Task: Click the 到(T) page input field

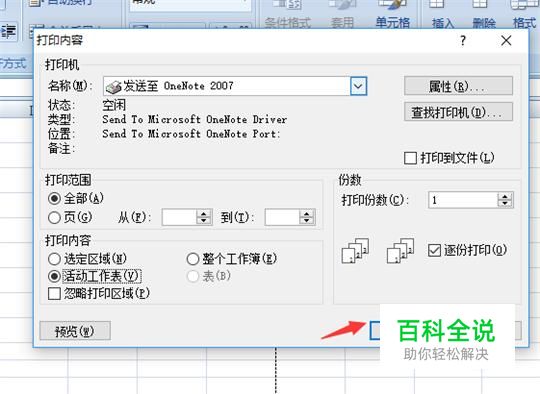Action: point(282,217)
